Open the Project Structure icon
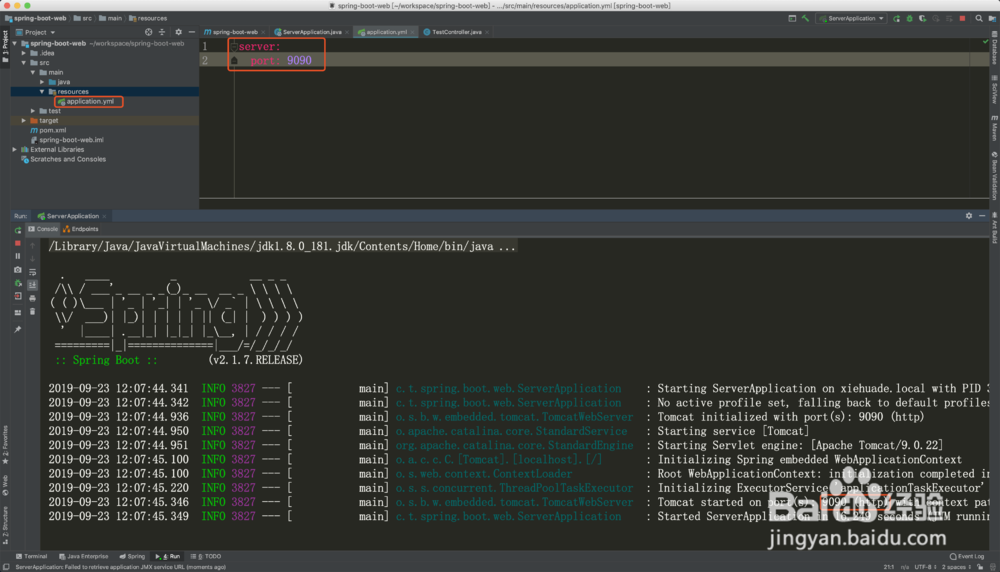The image size is (1000, 572). [x=992, y=18]
